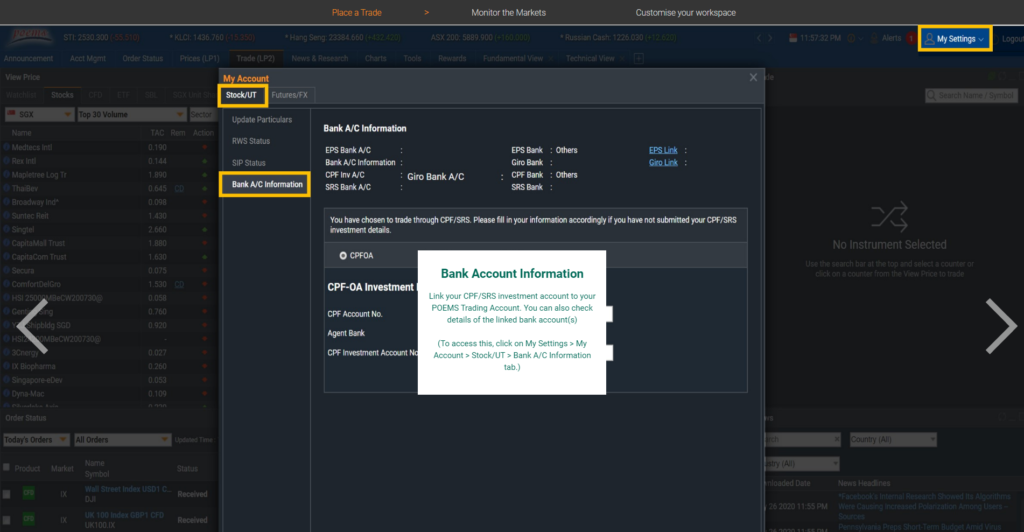Click the red alerts count badge

(x=911, y=39)
